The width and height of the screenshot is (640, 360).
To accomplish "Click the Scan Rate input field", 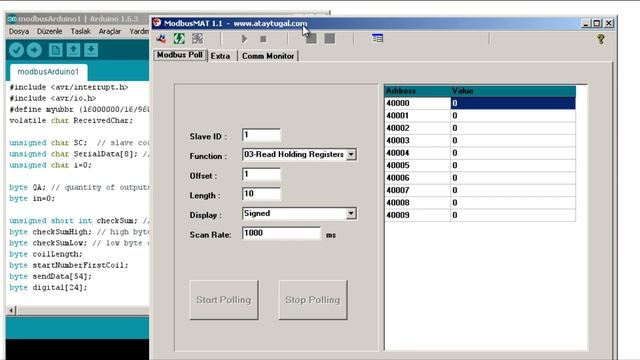I will coord(281,233).
